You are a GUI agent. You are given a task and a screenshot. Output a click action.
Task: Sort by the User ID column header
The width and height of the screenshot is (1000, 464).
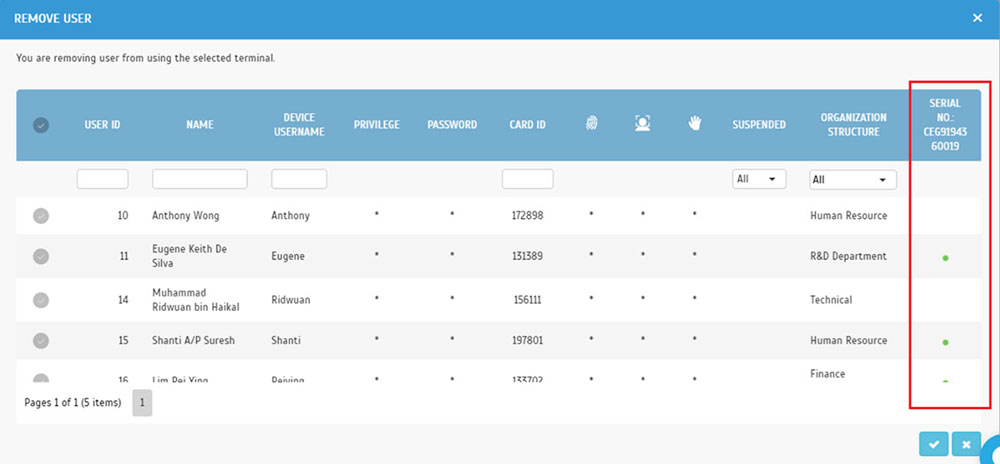coord(103,125)
